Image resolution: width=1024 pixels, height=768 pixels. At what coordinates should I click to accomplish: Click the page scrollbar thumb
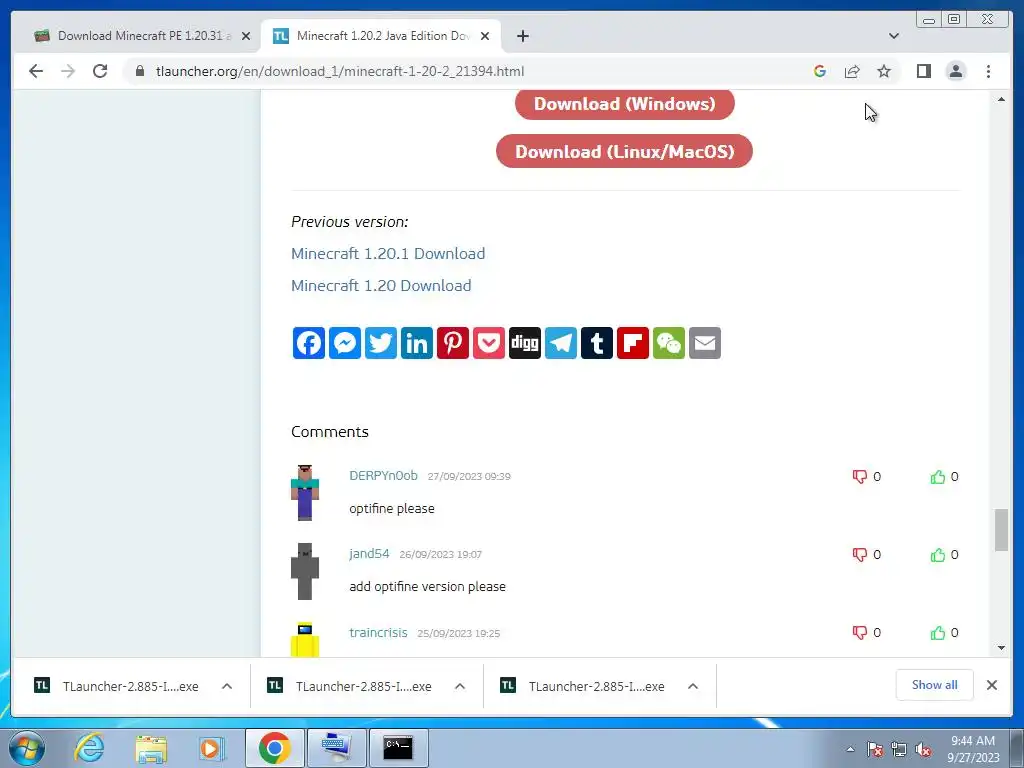pos(1001,530)
